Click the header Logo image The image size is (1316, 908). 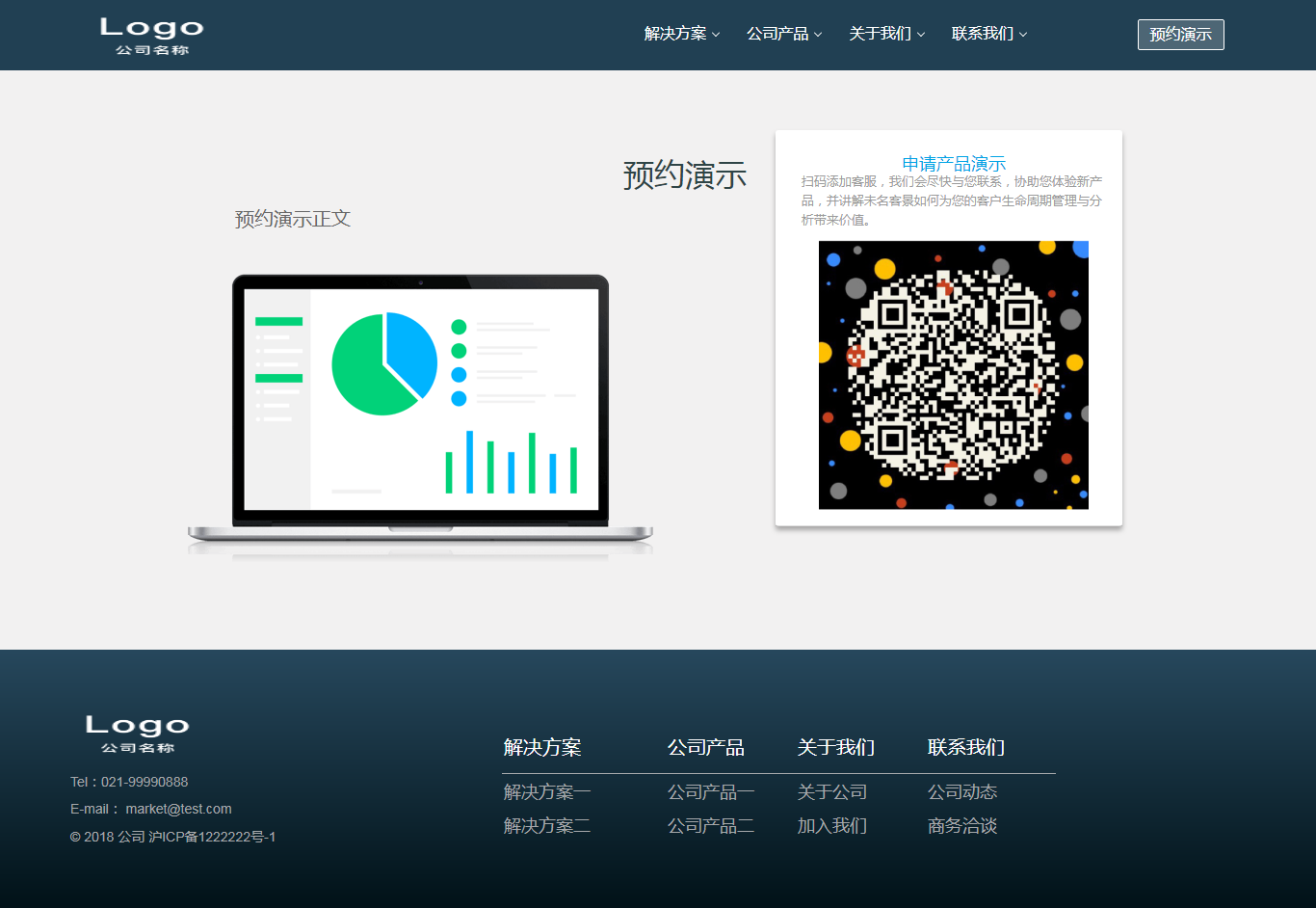(x=152, y=36)
